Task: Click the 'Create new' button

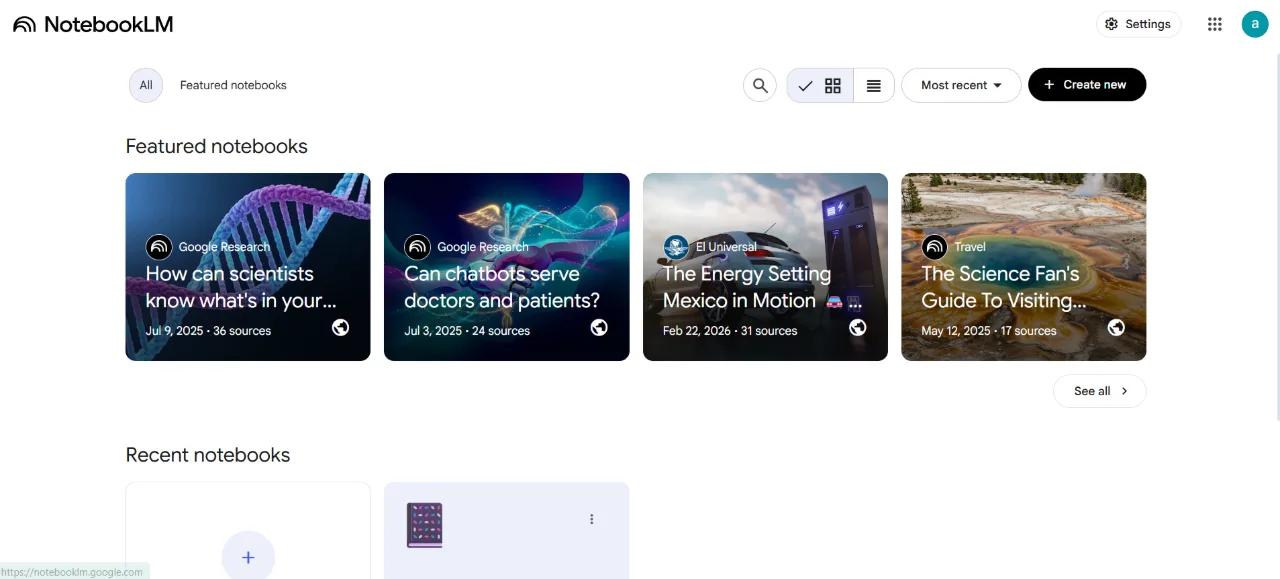Action: coord(1087,85)
